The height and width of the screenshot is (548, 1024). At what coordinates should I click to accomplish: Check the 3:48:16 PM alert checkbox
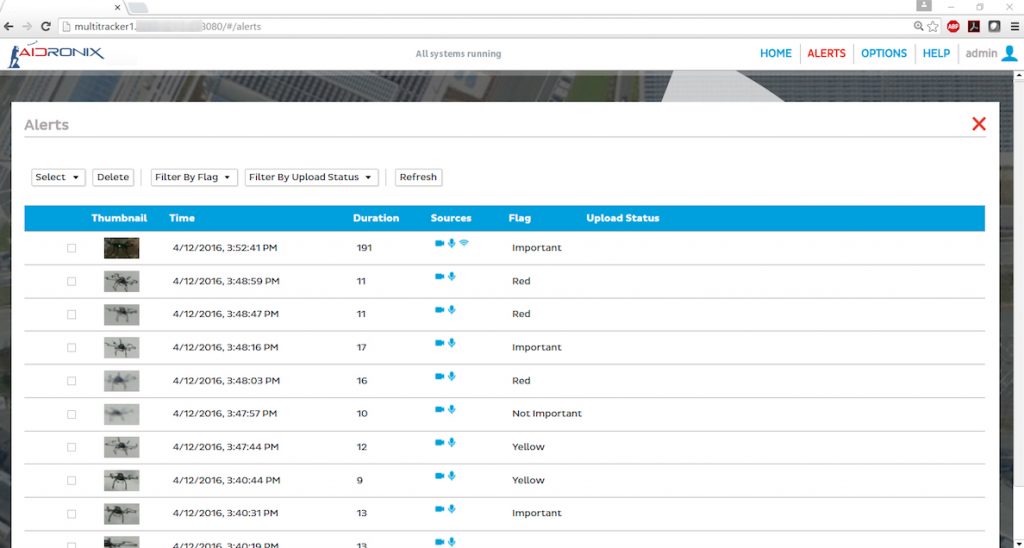(71, 347)
